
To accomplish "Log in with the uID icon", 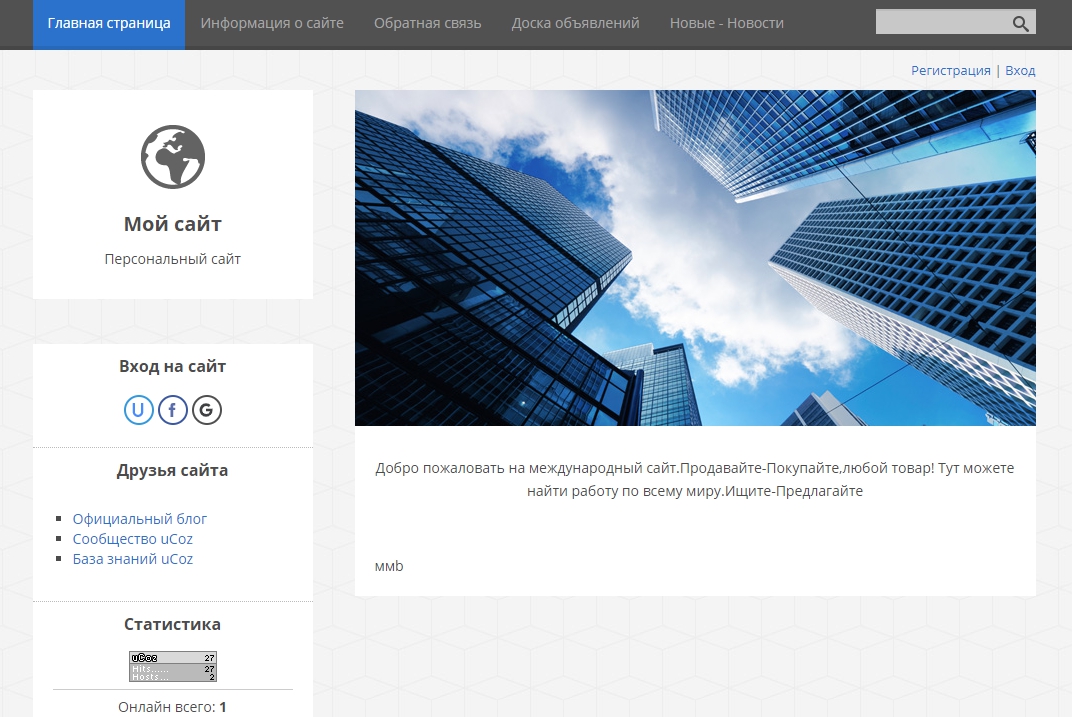I will 139,410.
